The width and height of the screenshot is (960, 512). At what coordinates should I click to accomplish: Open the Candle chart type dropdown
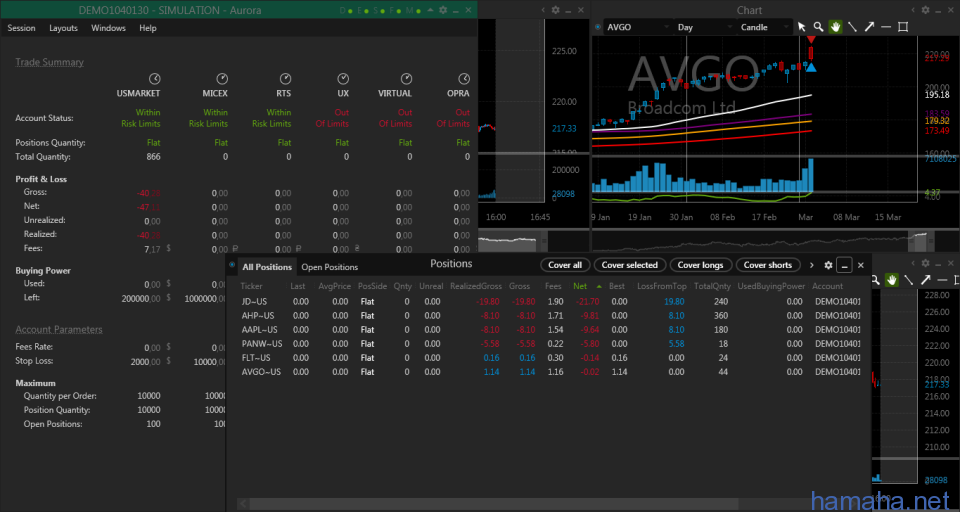coord(766,27)
